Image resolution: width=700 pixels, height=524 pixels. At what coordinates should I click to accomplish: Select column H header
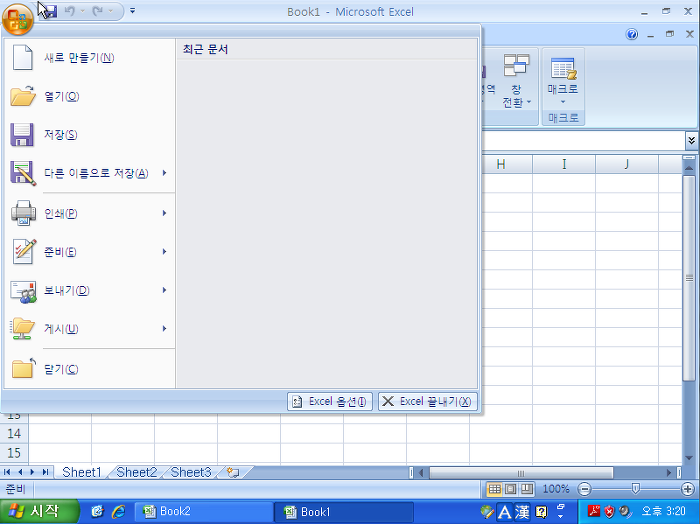pos(501,165)
